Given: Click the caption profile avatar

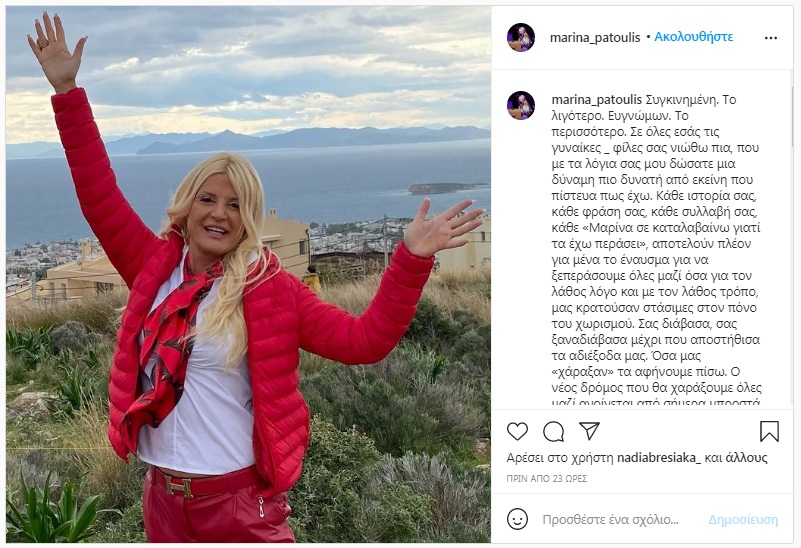Looking at the screenshot, I should [521, 106].
